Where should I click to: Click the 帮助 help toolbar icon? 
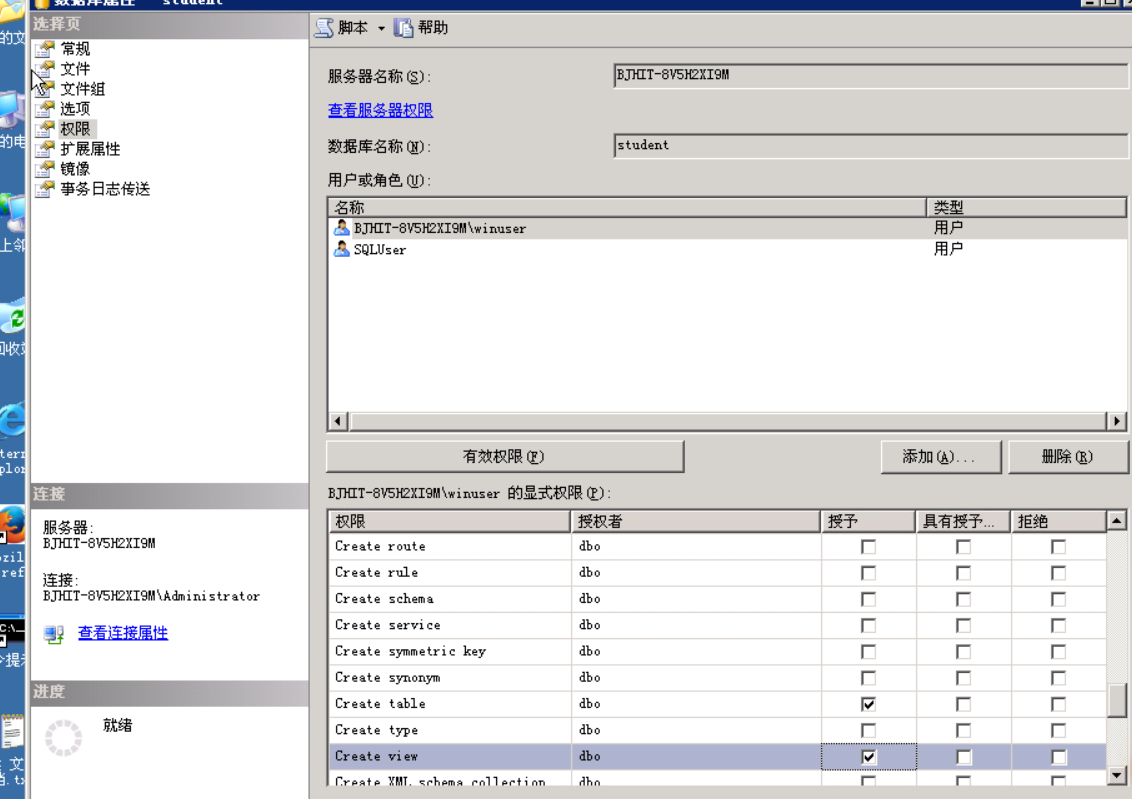tap(404, 28)
